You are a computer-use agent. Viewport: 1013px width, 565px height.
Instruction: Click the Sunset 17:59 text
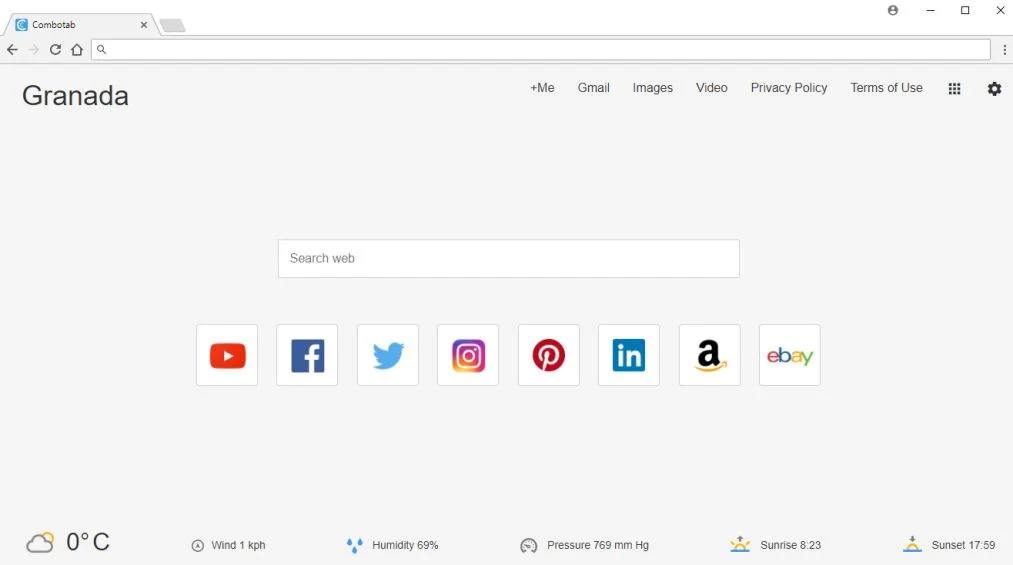[x=963, y=546]
